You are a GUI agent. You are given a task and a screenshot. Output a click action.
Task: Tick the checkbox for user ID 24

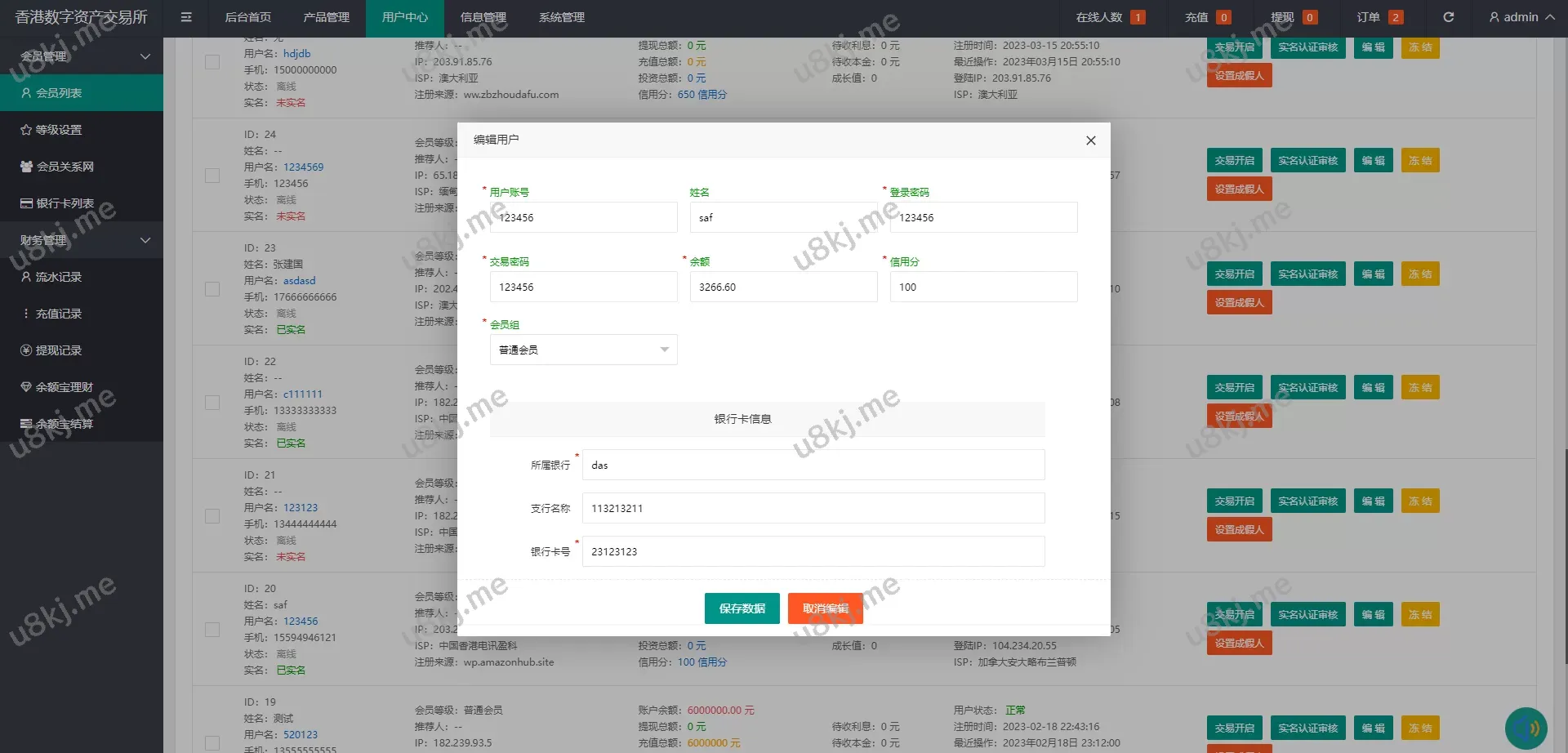212,176
